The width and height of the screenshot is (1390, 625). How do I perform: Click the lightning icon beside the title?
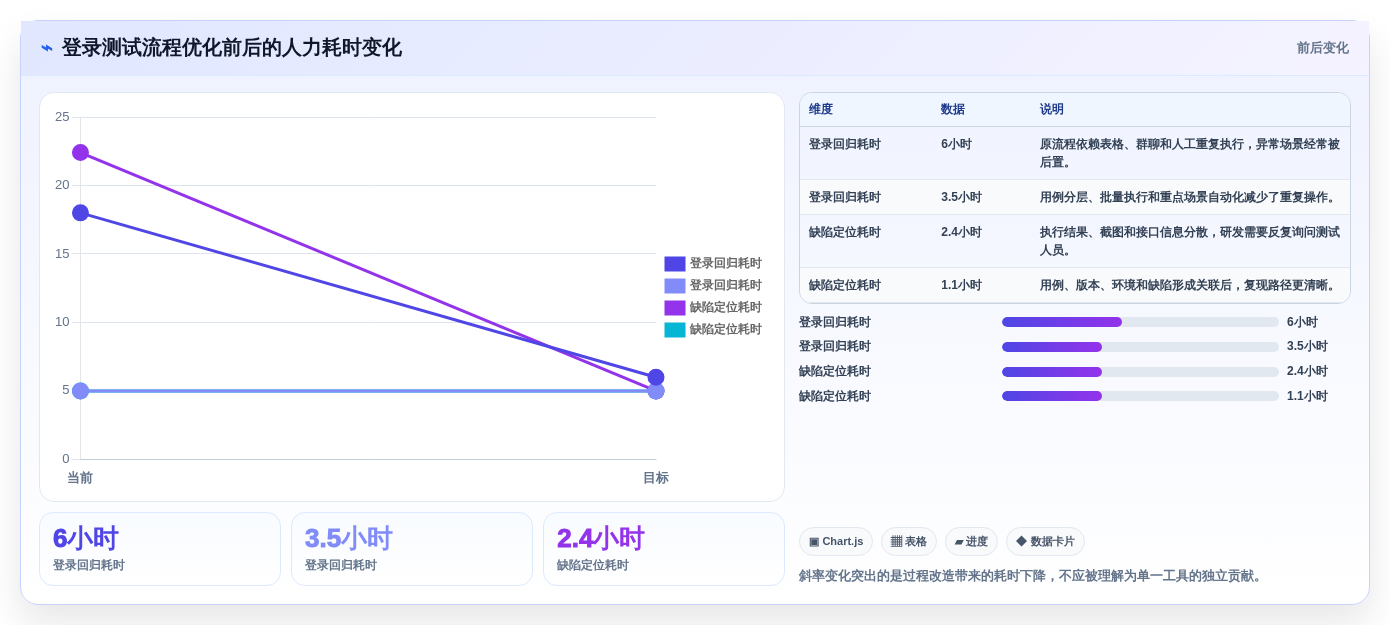[47, 48]
